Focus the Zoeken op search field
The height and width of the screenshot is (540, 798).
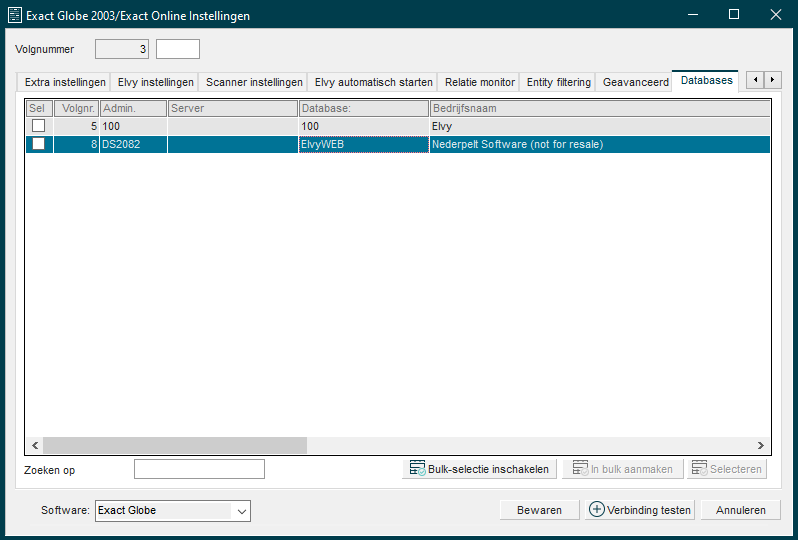pyautogui.click(x=199, y=469)
